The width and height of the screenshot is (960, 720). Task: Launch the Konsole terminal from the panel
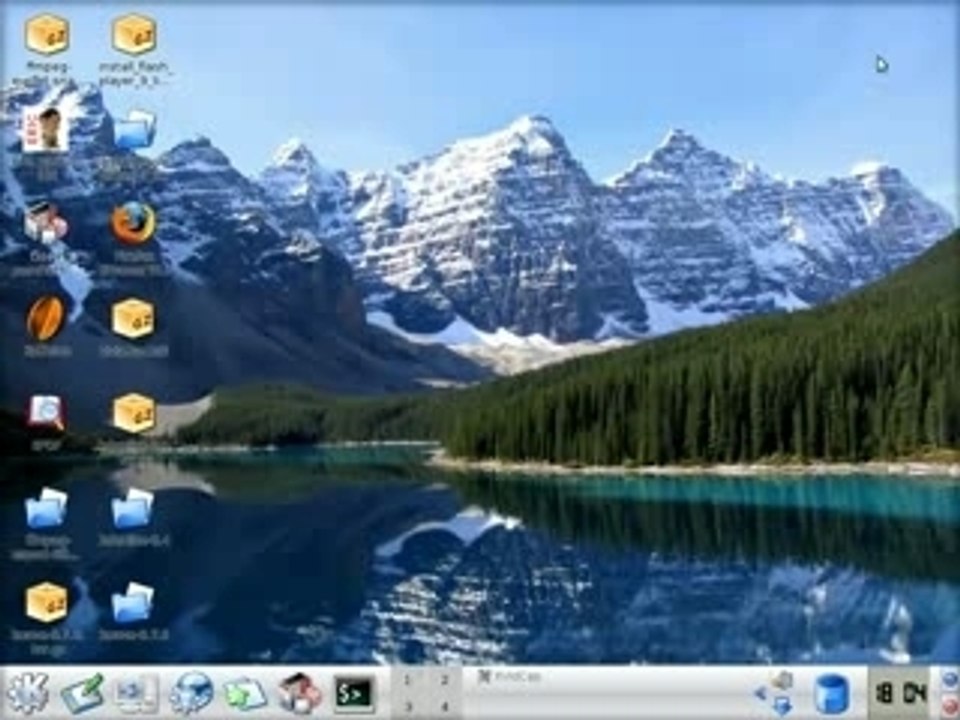(354, 694)
